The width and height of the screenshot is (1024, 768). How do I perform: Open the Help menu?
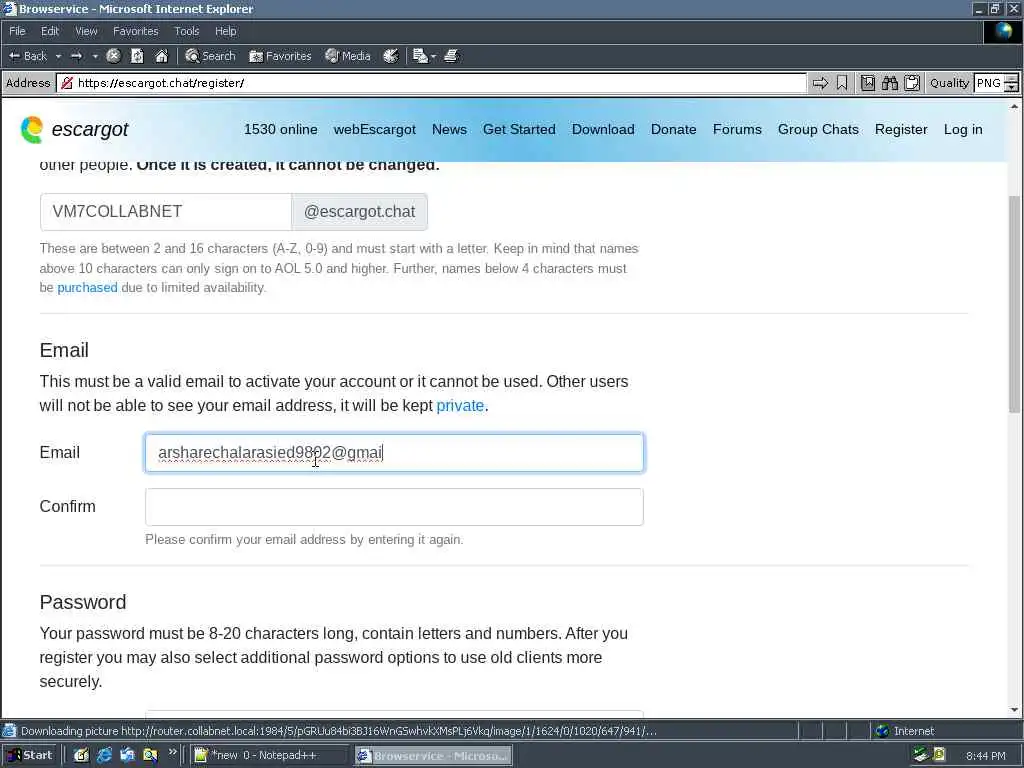pos(225,31)
